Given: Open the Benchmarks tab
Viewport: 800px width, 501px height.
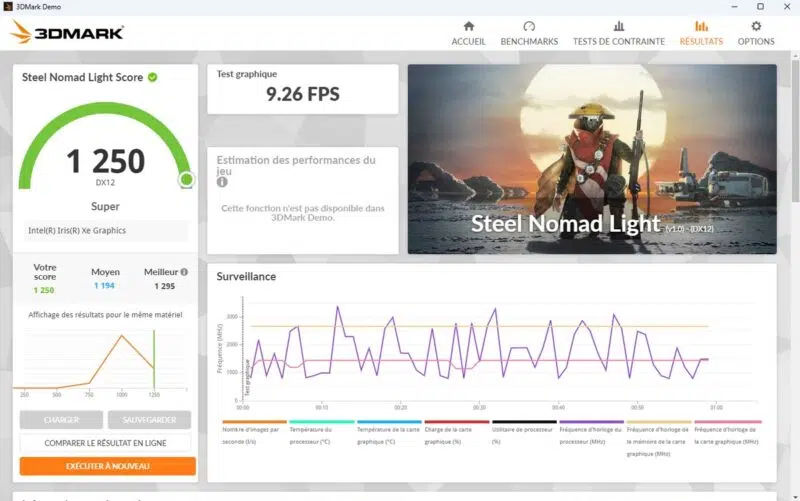Looking at the screenshot, I should click(529, 34).
